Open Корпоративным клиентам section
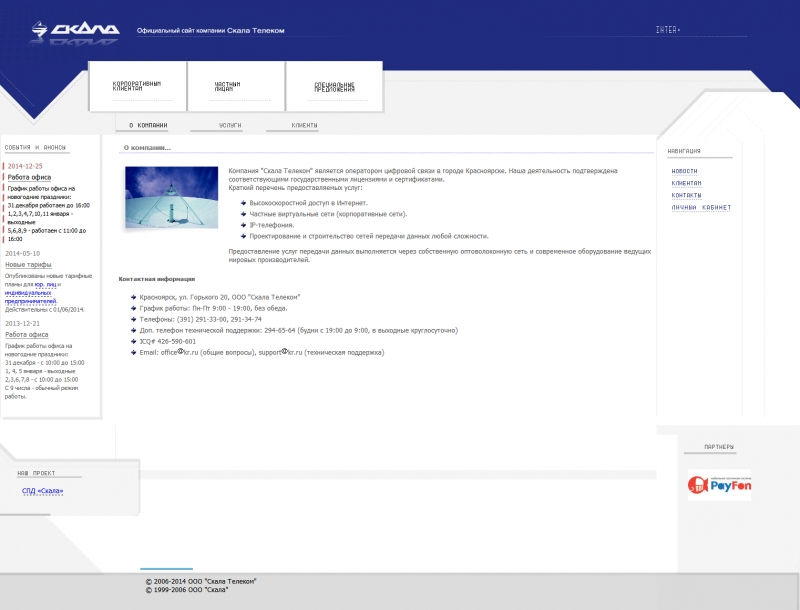 (137, 86)
